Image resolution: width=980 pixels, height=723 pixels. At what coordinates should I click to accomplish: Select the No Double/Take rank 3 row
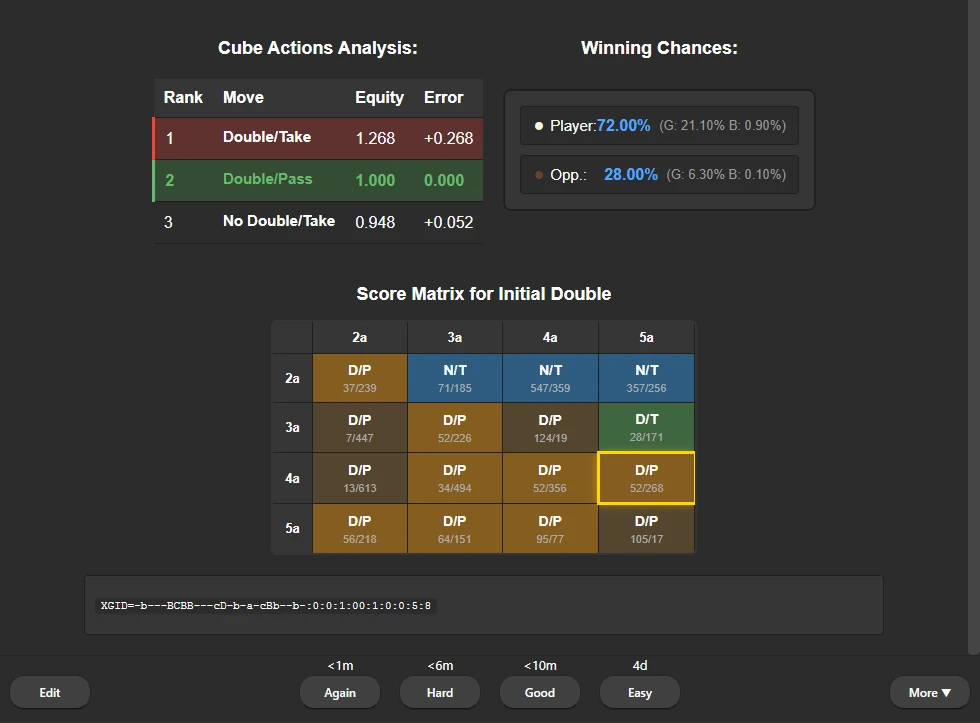[318, 221]
